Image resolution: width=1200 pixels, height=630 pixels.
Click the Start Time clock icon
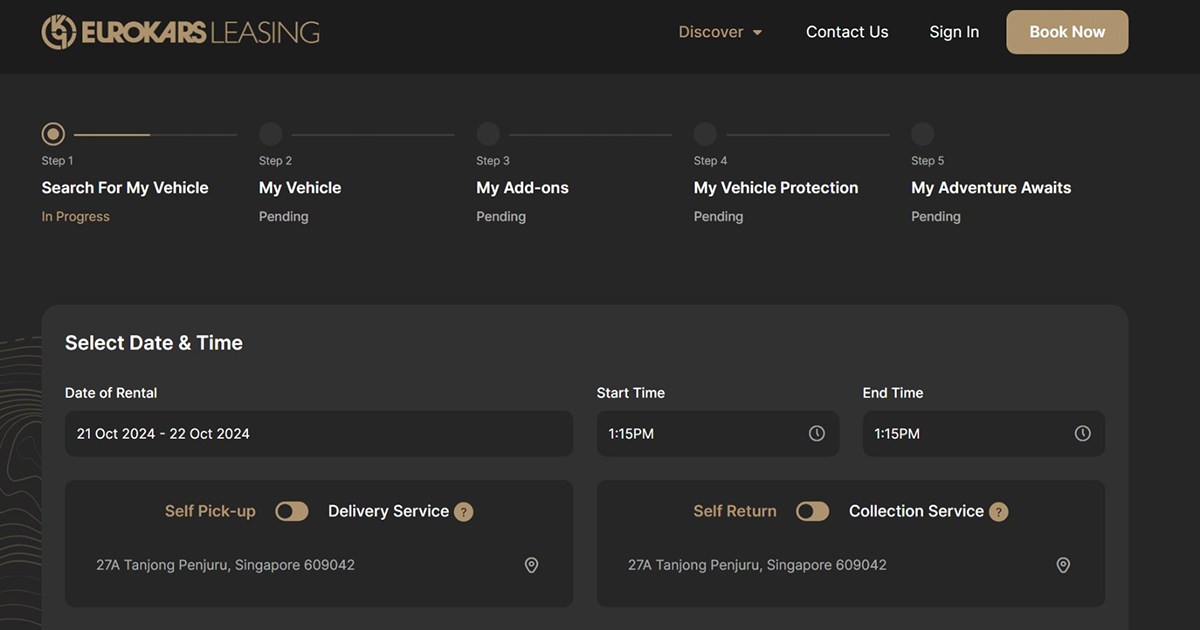[817, 434]
